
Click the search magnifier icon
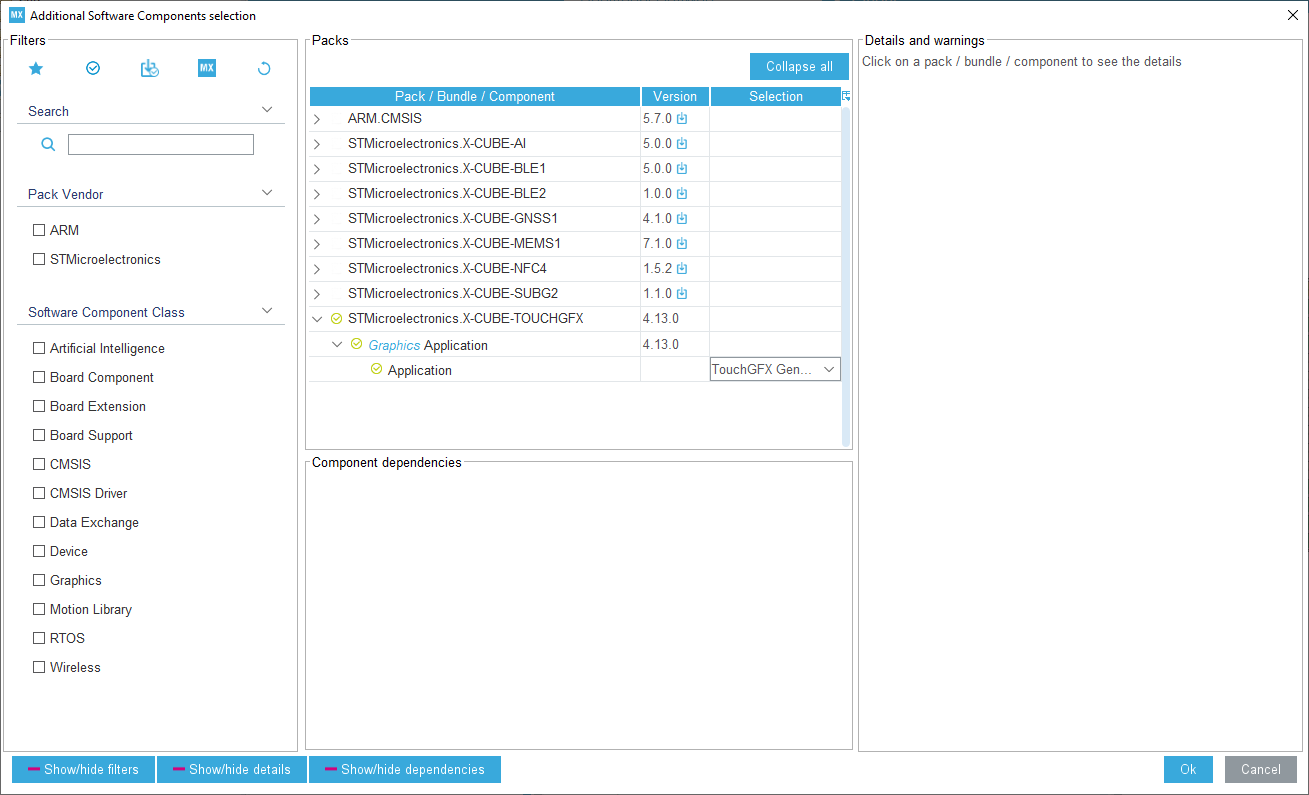pyautogui.click(x=48, y=145)
